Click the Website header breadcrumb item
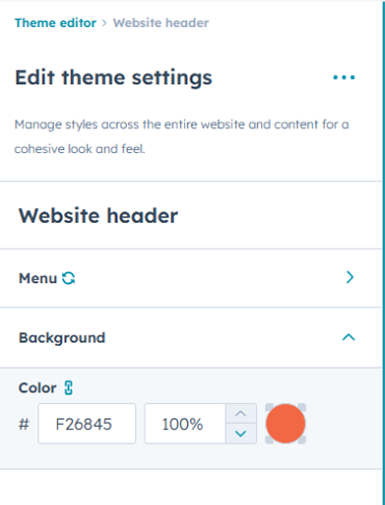 [x=161, y=23]
